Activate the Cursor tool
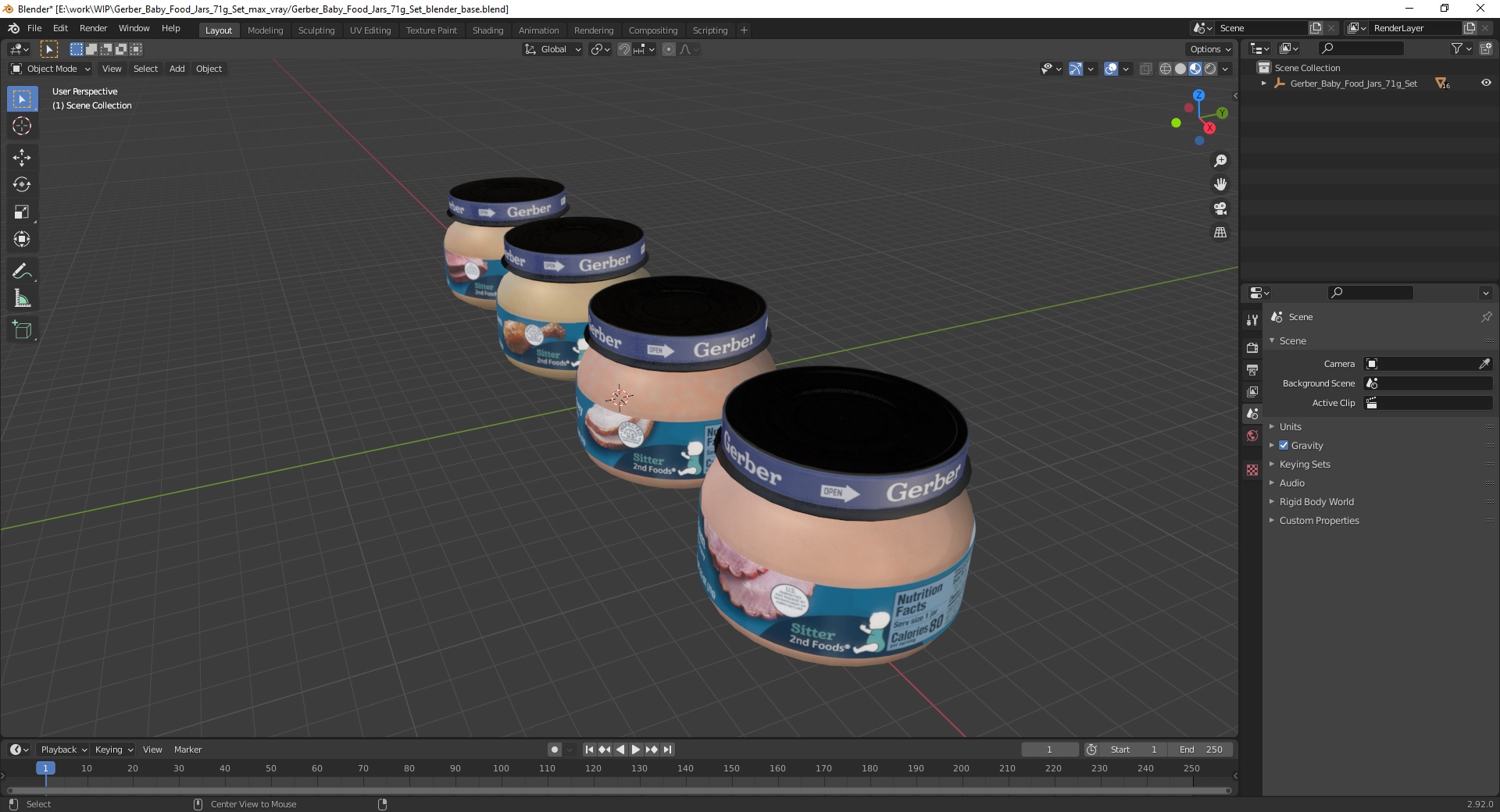 (22, 126)
